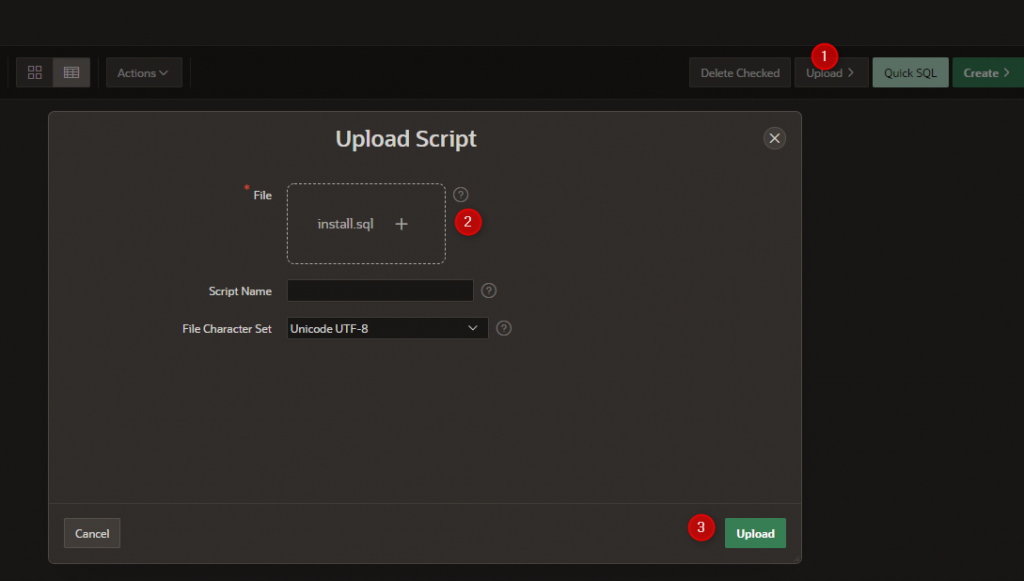
Task: Click the red step 2 marker
Action: point(468,222)
